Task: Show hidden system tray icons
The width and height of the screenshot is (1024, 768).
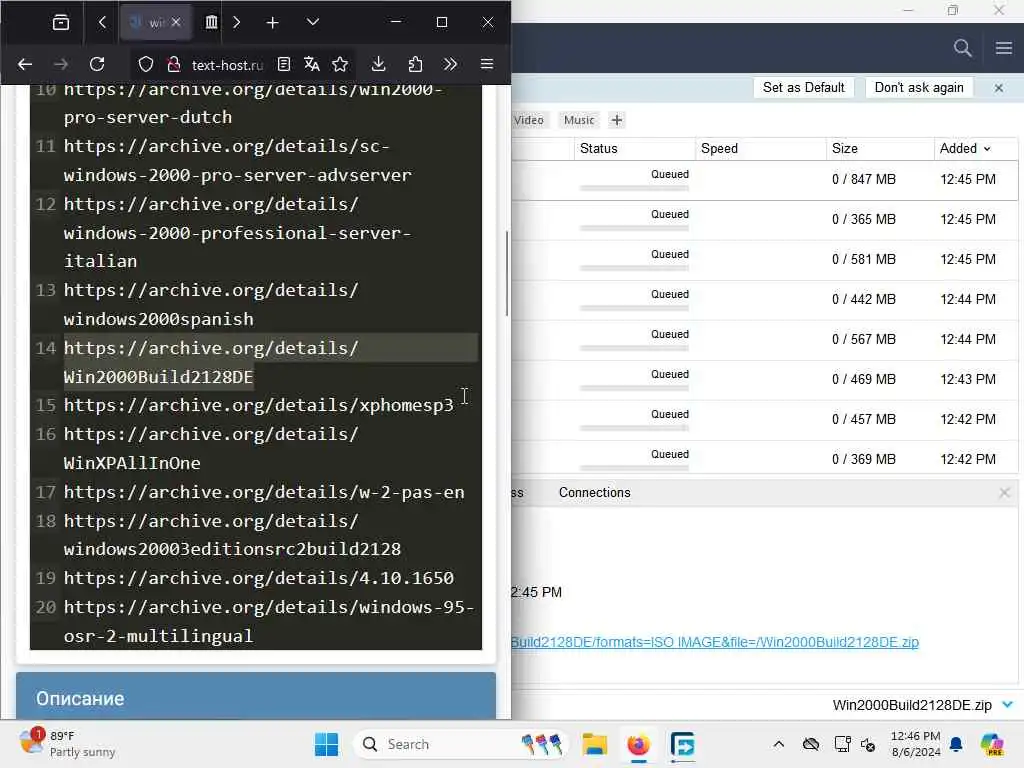Action: pos(778,744)
